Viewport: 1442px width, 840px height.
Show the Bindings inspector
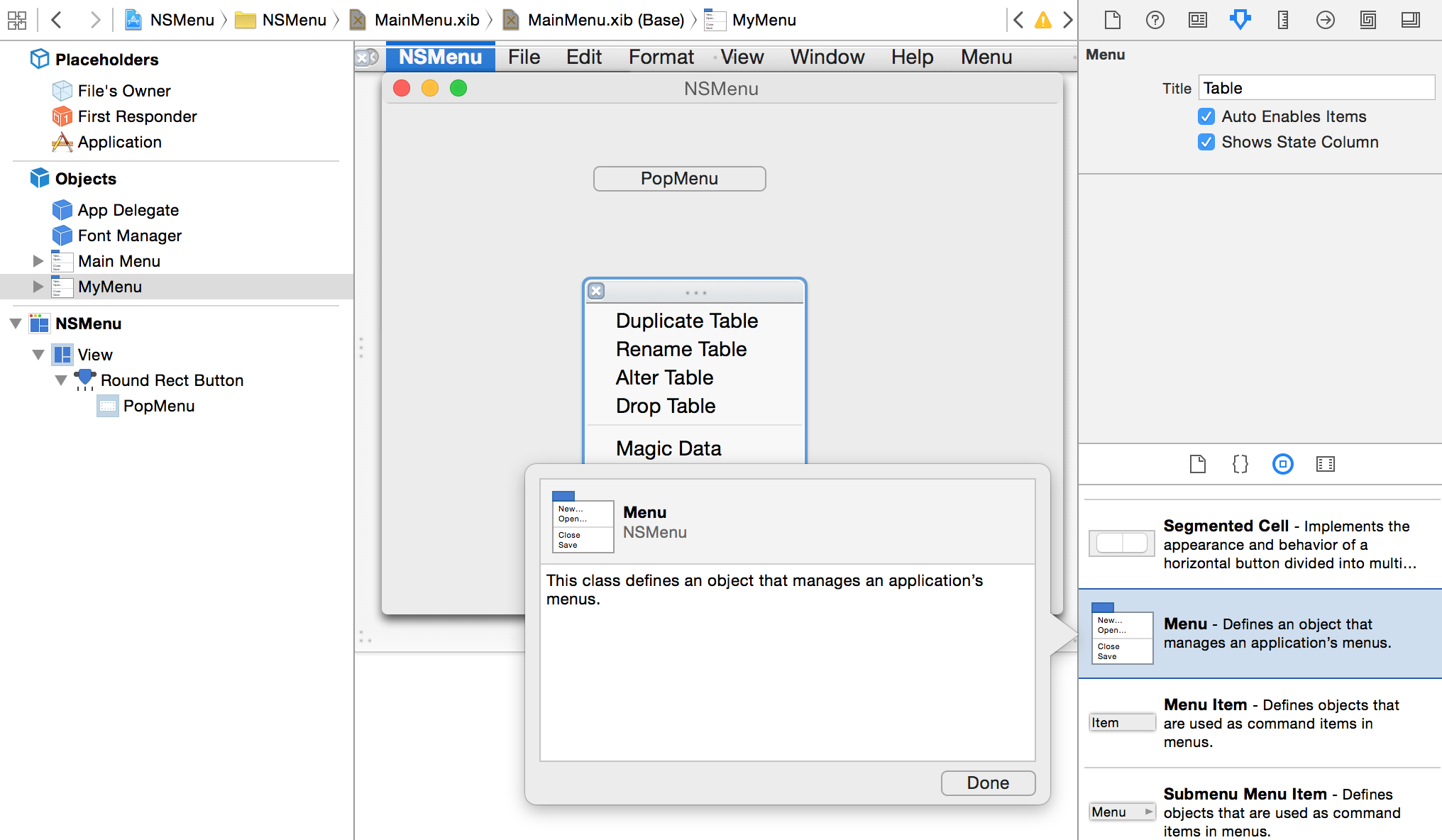coord(1368,20)
